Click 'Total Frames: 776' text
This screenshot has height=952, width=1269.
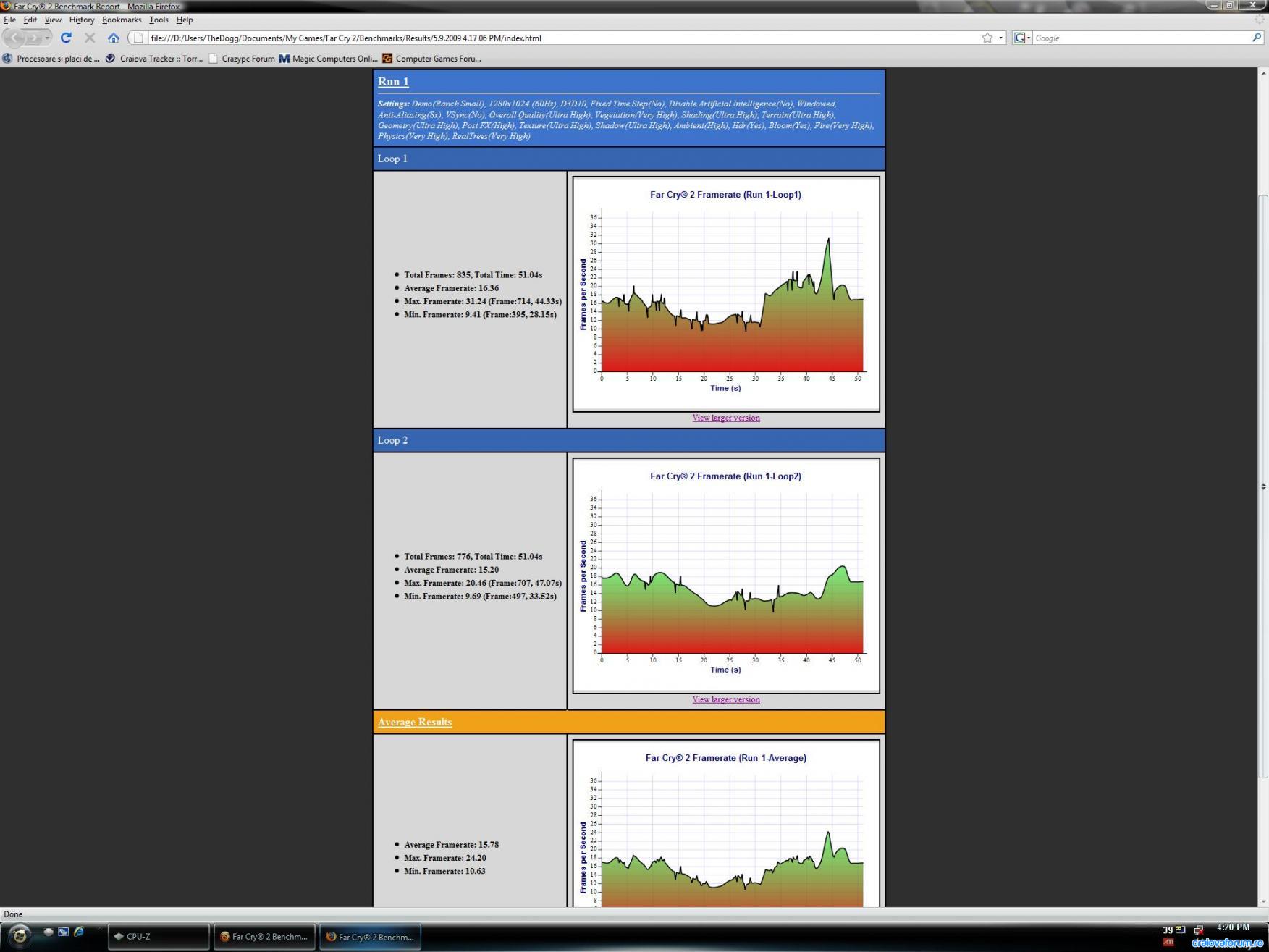click(473, 557)
